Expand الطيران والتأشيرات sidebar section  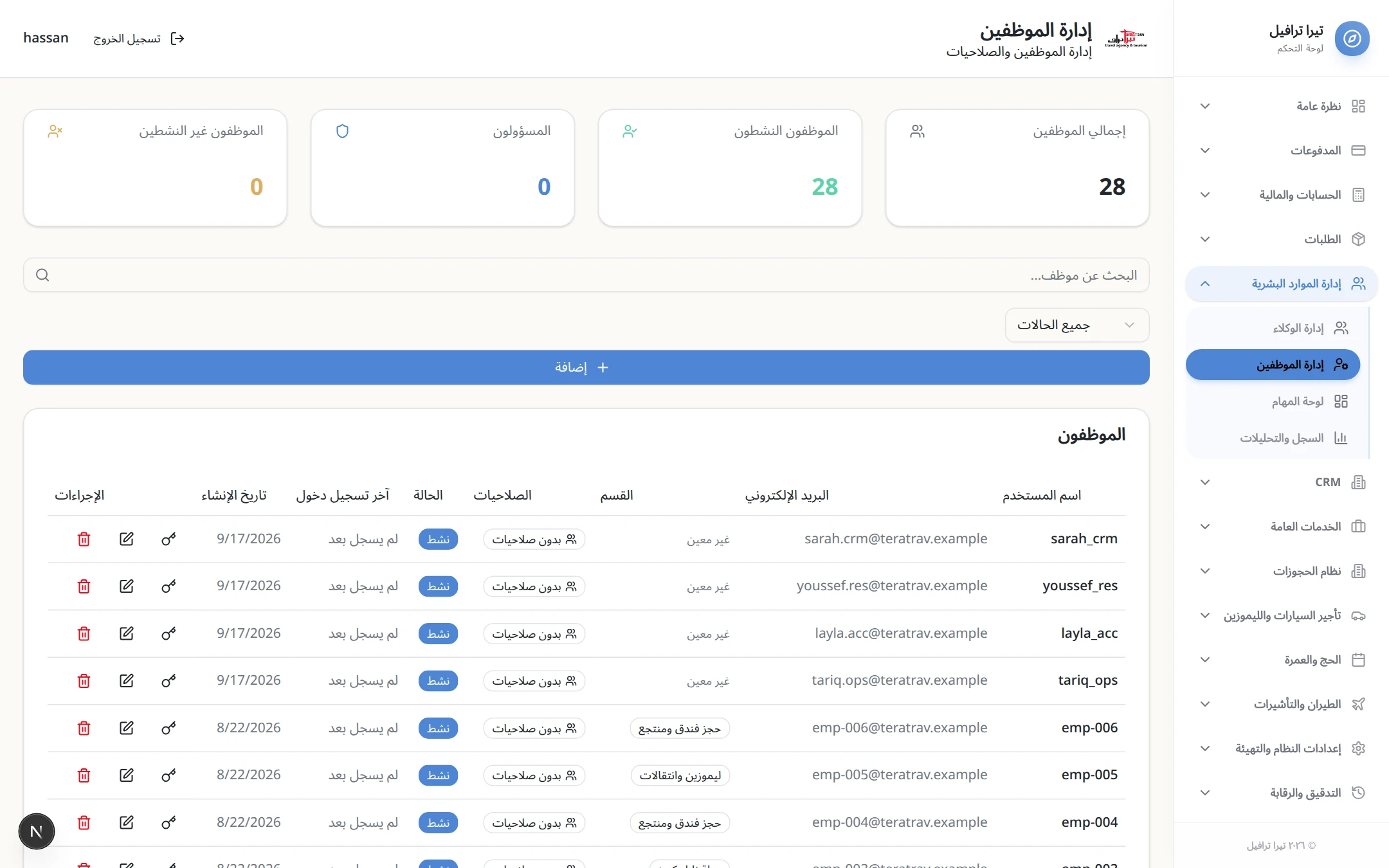tap(1281, 704)
